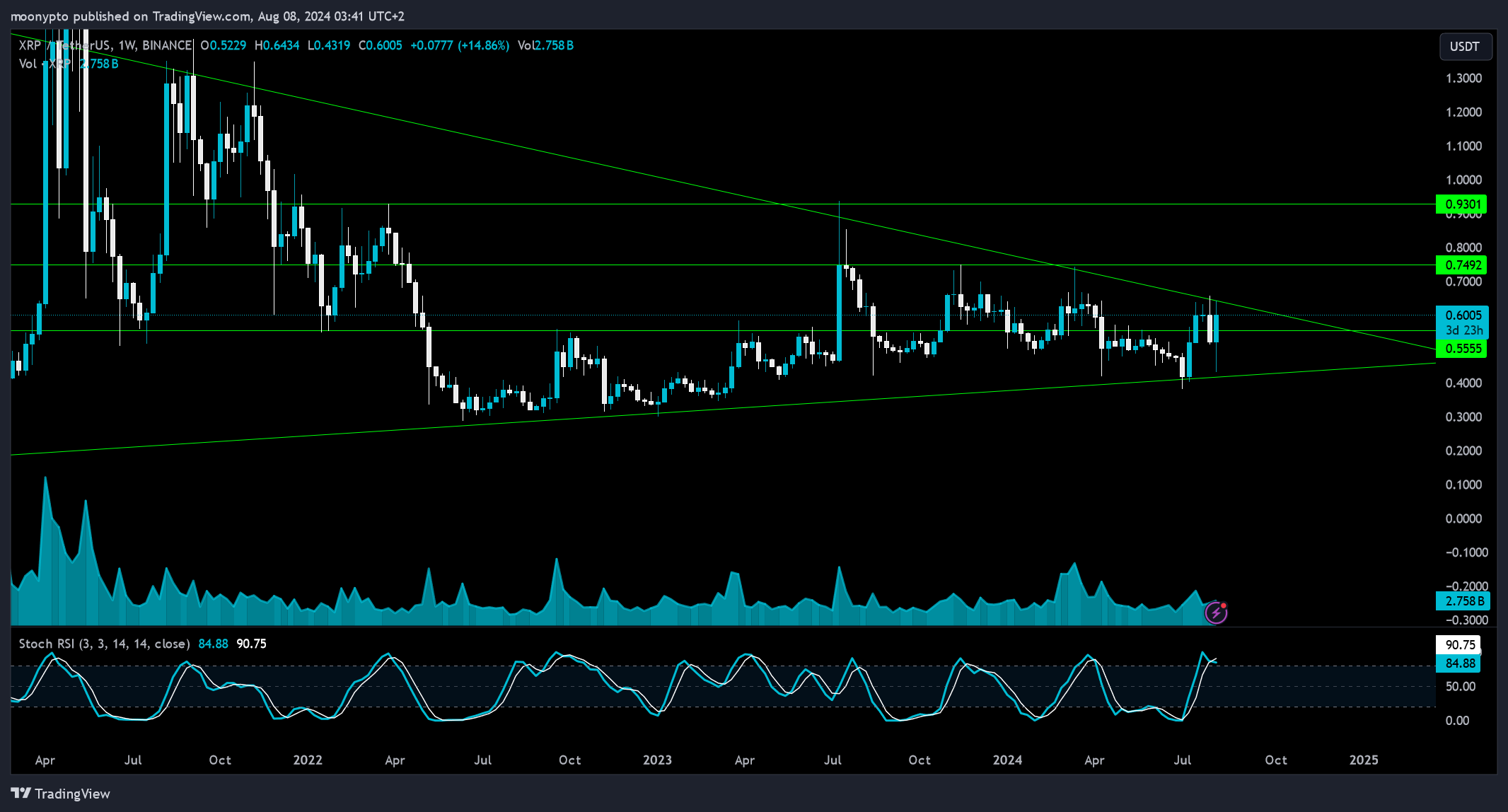Click the 0.5555 trendline price label
The height and width of the screenshot is (812, 1508).
(1462, 349)
